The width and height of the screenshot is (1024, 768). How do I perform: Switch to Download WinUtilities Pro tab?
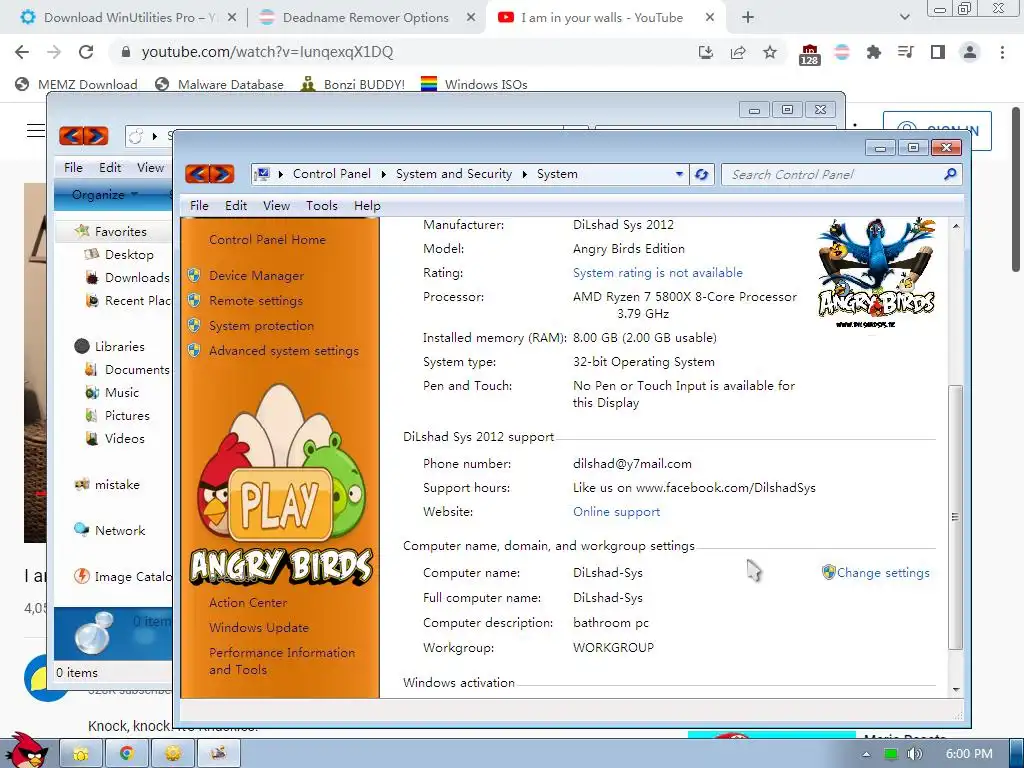[x=128, y=18]
